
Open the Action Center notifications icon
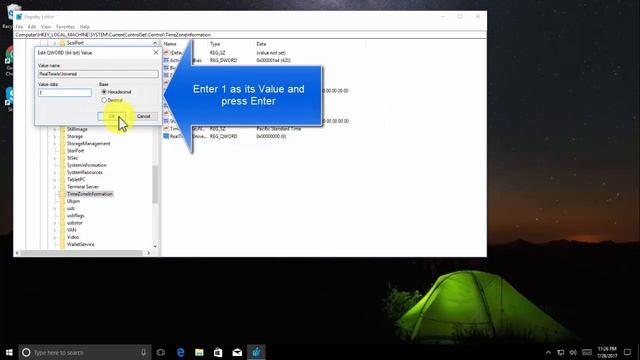(x=627, y=352)
